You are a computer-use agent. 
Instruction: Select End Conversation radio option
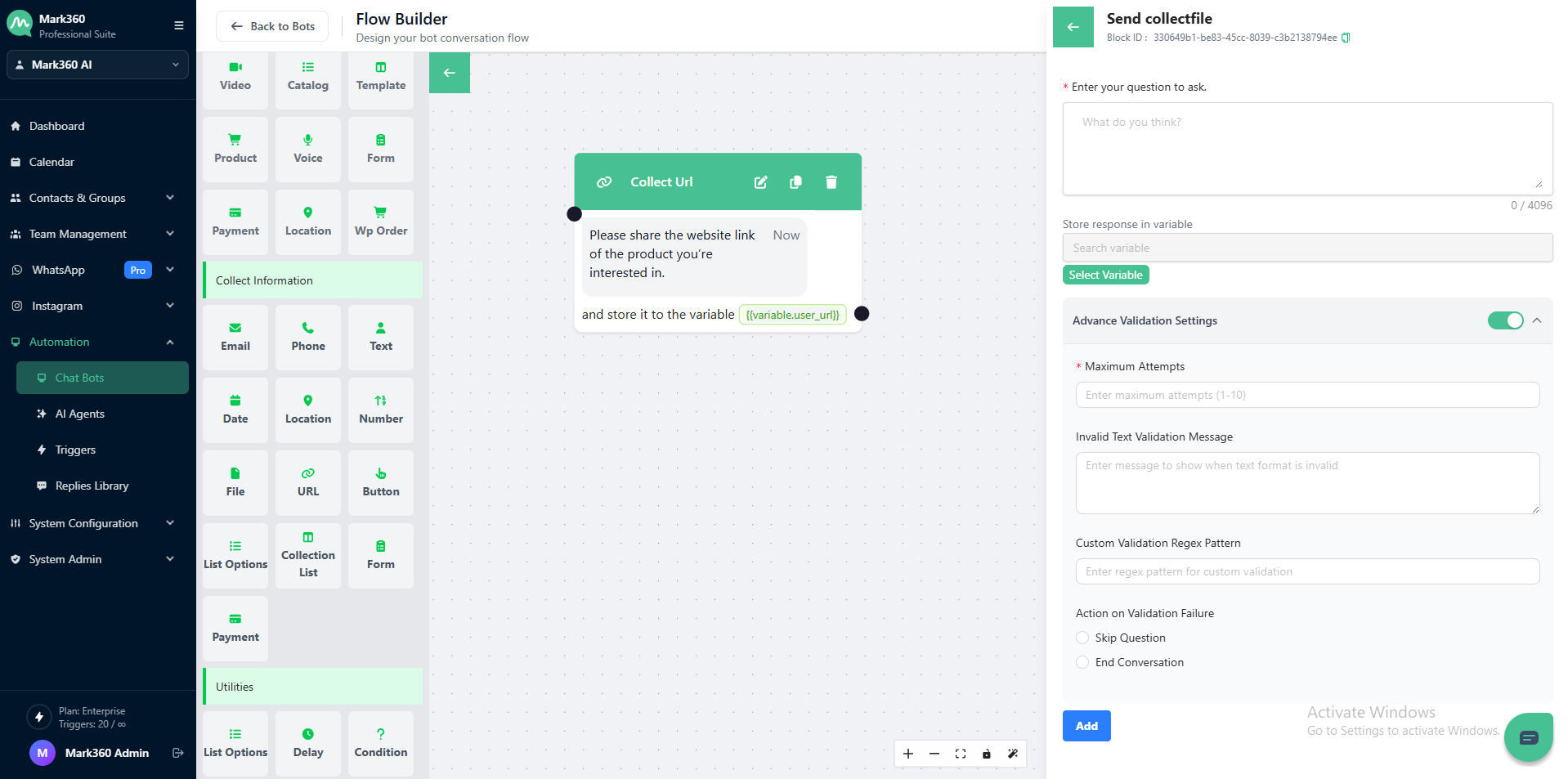pyautogui.click(x=1082, y=662)
